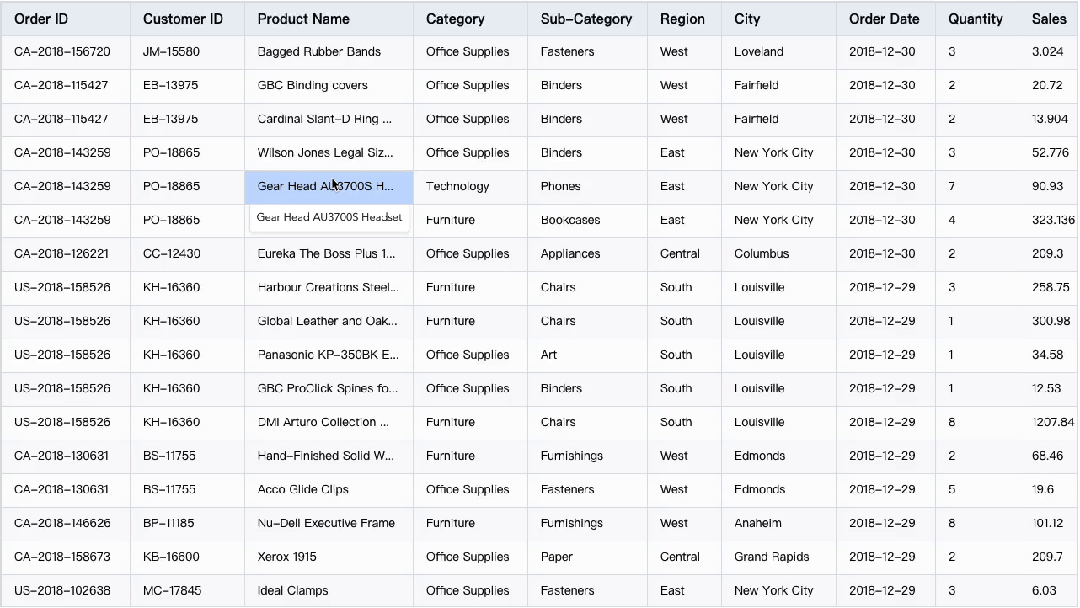
Task: Select the Xerox 1915 product cell
Action: 287,557
